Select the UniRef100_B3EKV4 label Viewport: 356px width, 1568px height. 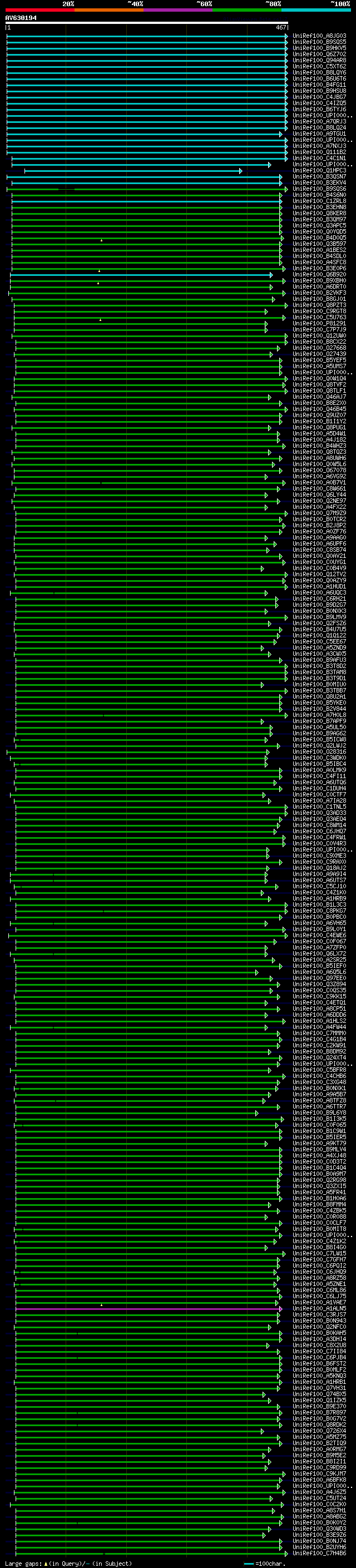[x=319, y=182]
